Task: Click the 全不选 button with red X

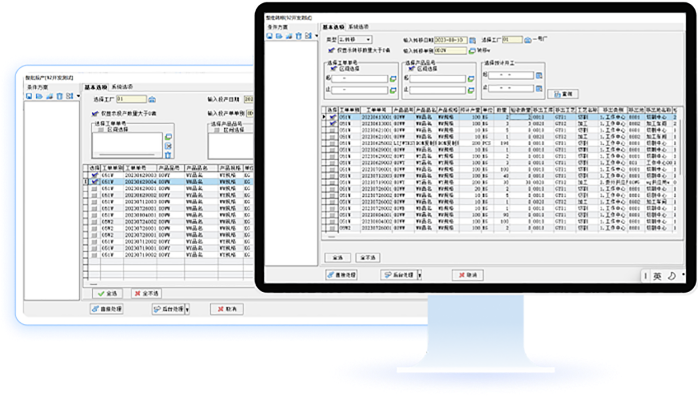Action: coord(146,293)
